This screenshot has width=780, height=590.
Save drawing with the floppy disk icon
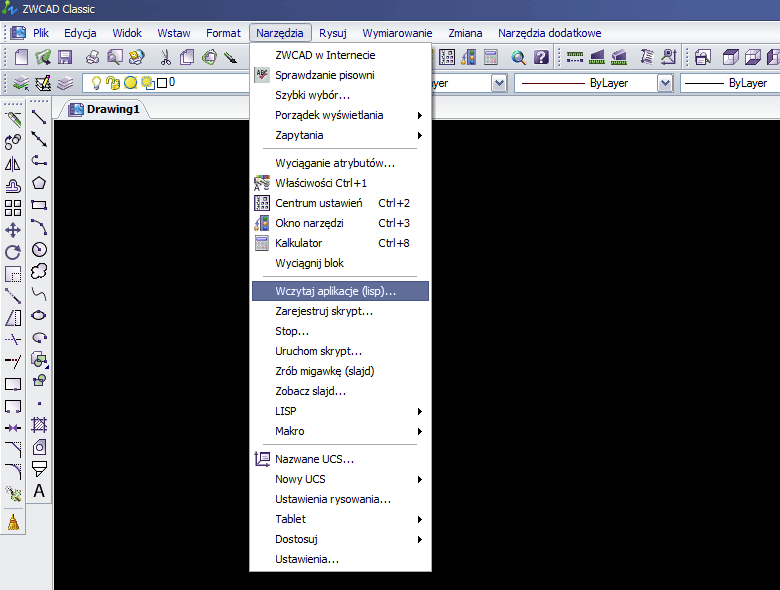click(65, 57)
